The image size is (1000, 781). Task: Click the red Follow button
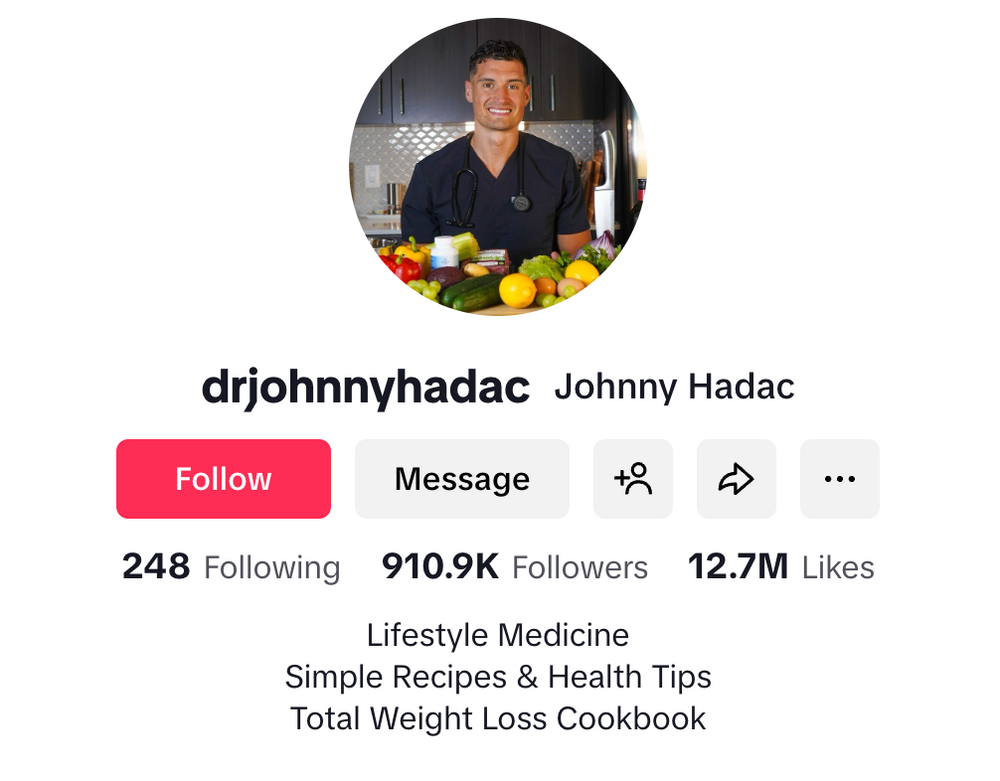click(223, 479)
